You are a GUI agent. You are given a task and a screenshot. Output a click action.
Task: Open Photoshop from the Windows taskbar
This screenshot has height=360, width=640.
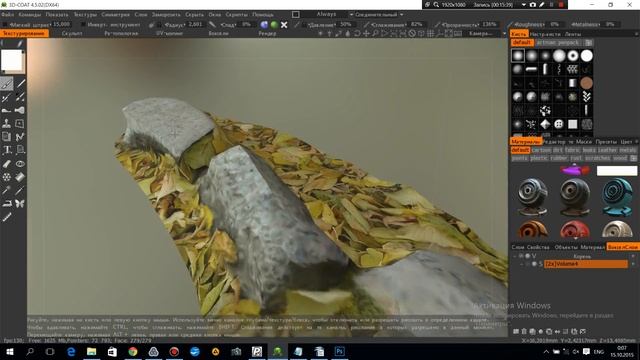point(340,351)
